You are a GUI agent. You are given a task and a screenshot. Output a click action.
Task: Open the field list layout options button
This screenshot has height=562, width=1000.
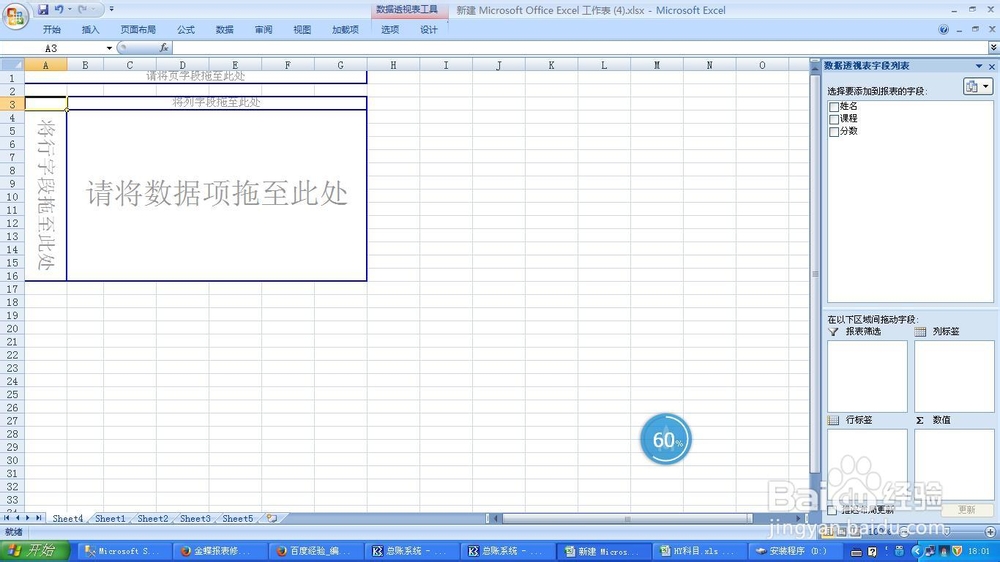(x=977, y=87)
